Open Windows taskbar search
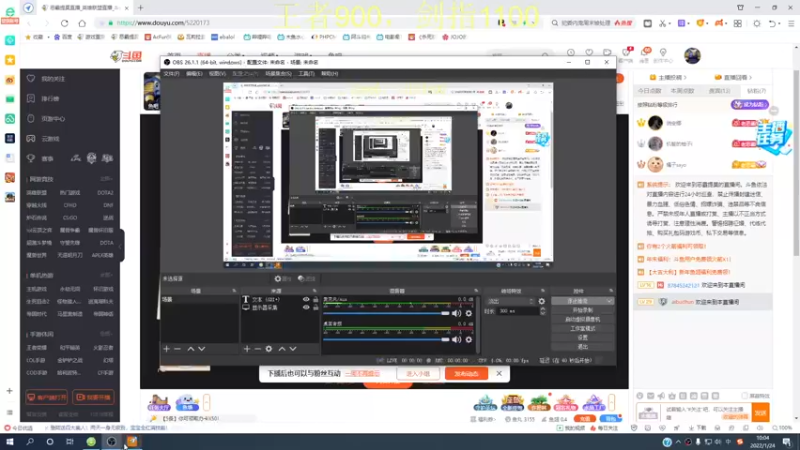Screen dimensions: 800x450 [30, 442]
